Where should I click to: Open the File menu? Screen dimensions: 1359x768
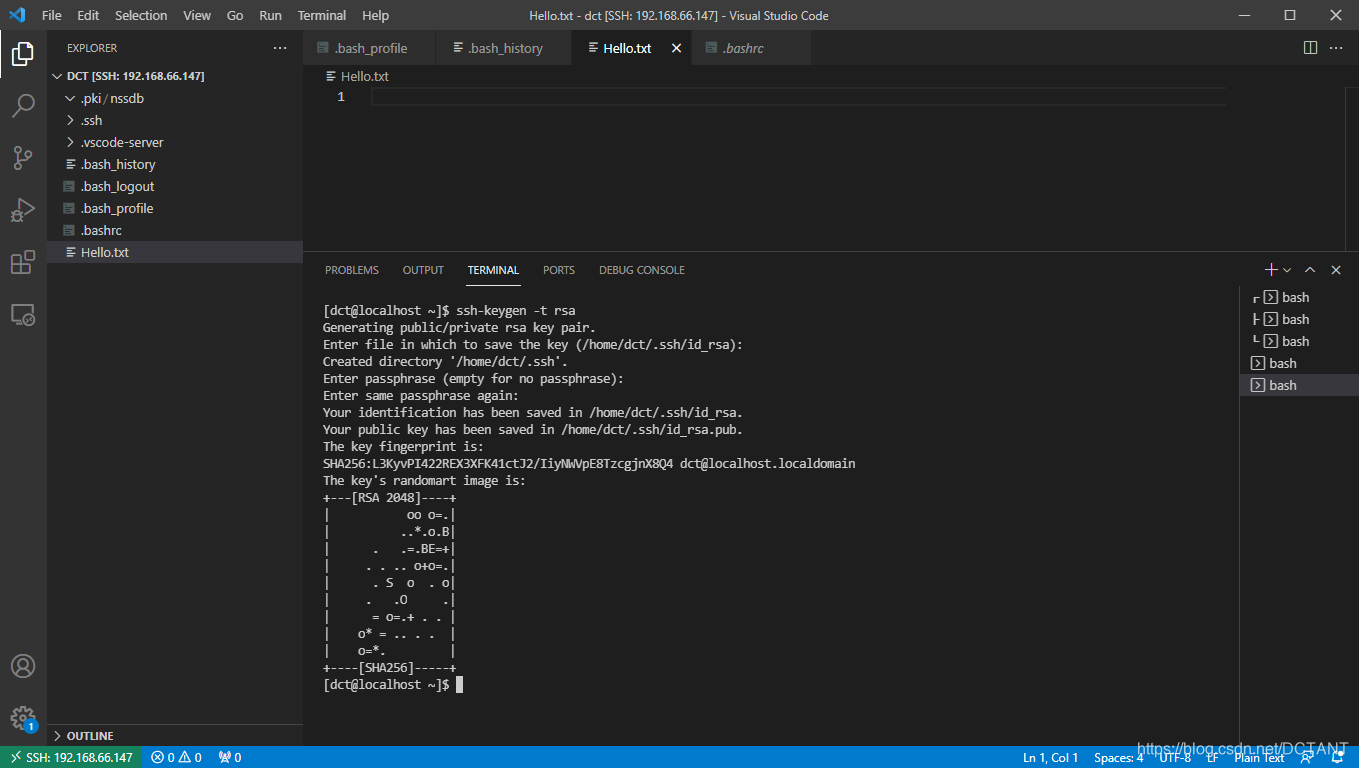(52, 15)
